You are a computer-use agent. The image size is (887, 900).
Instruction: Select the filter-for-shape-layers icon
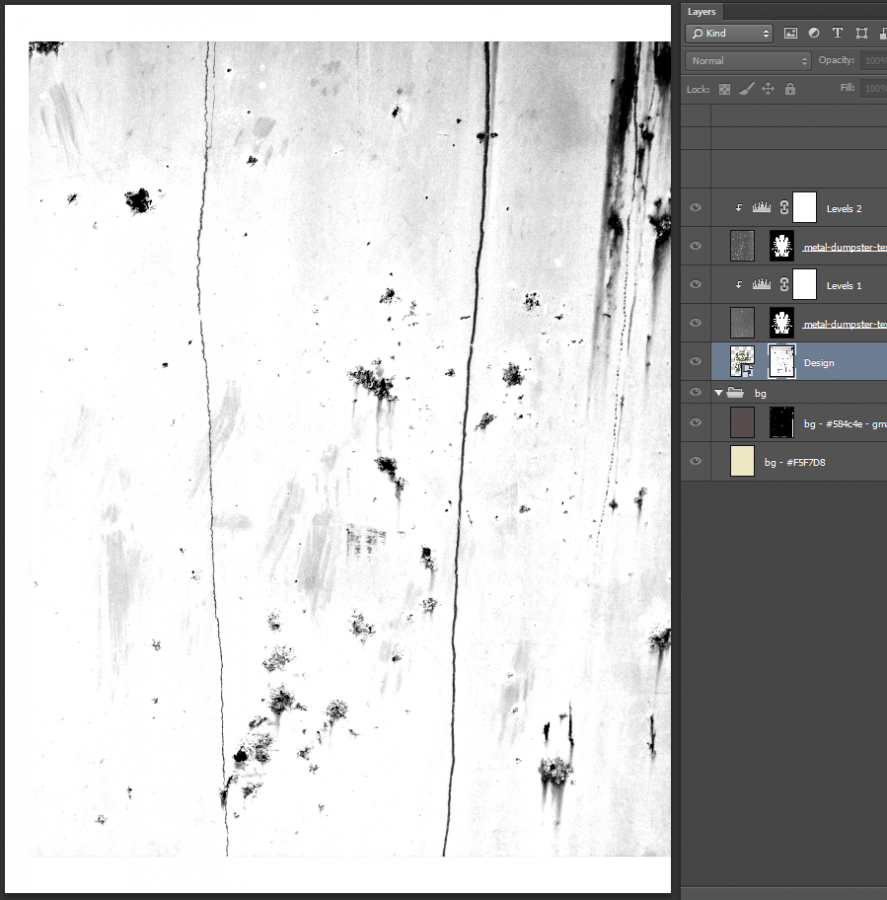(860, 33)
